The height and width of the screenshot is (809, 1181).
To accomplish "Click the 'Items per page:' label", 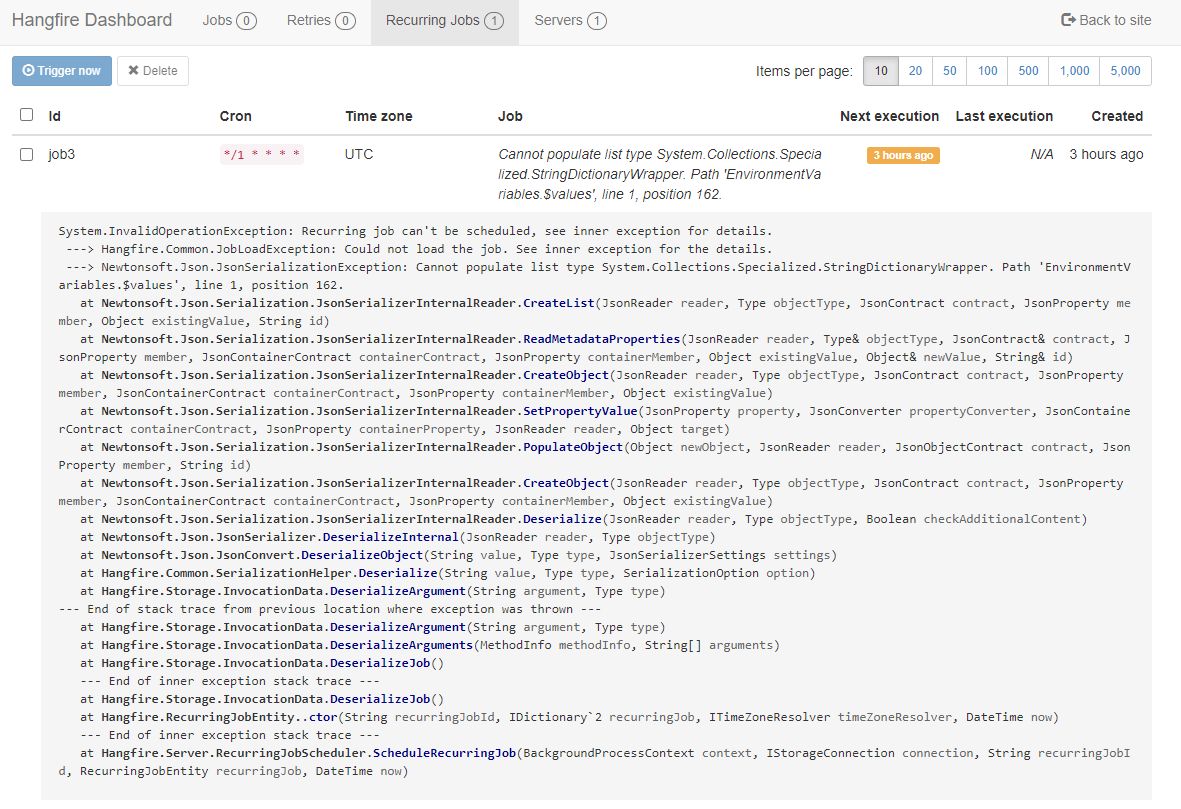I will [x=804, y=72].
